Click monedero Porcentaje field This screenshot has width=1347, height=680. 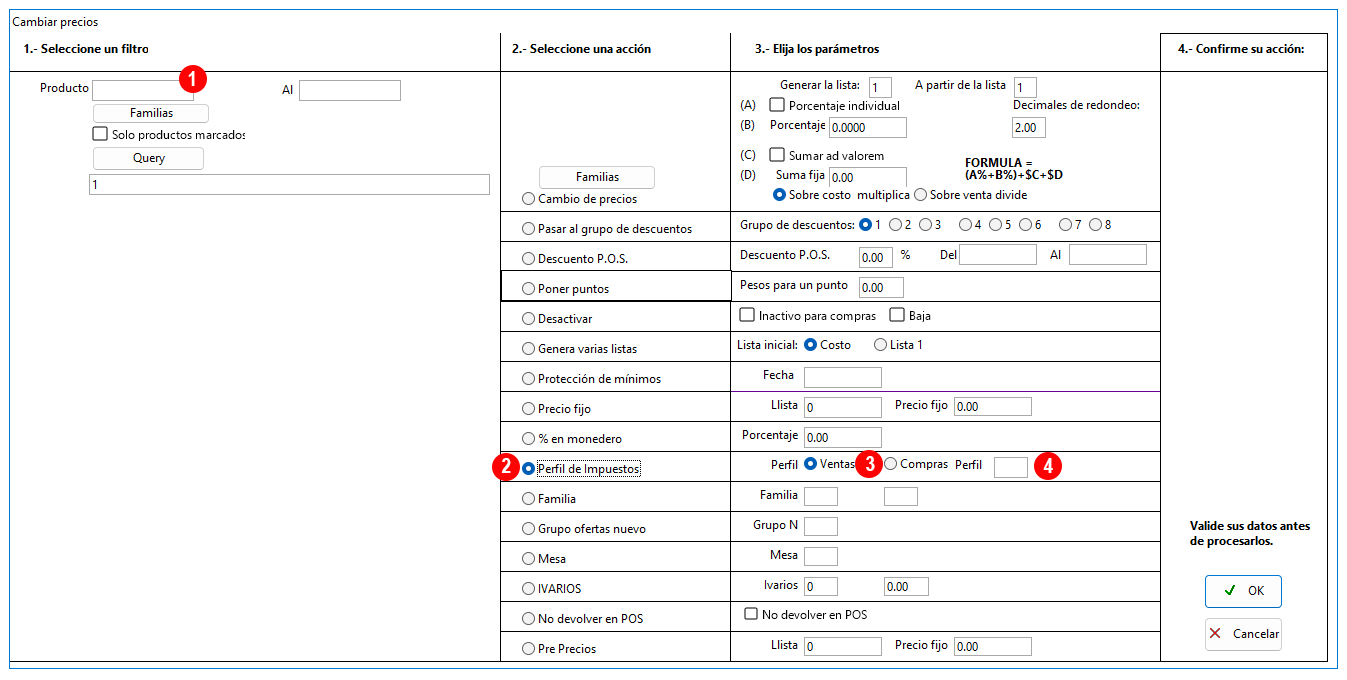pos(843,437)
